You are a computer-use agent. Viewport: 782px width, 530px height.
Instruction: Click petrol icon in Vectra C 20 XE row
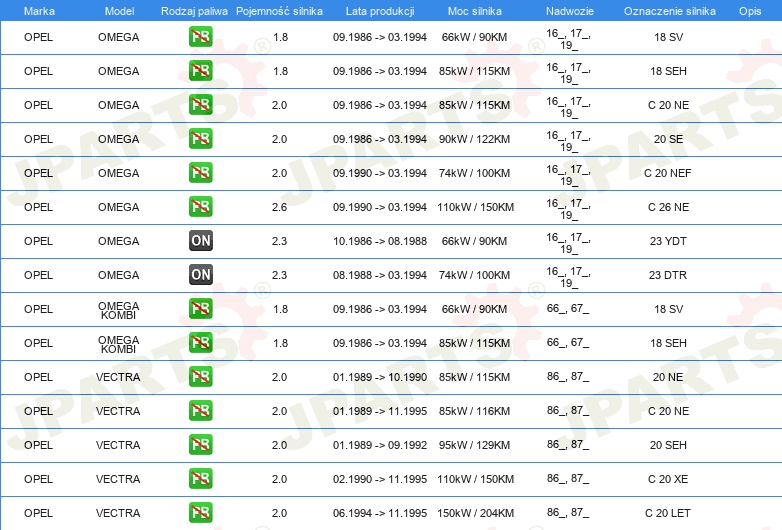200,479
